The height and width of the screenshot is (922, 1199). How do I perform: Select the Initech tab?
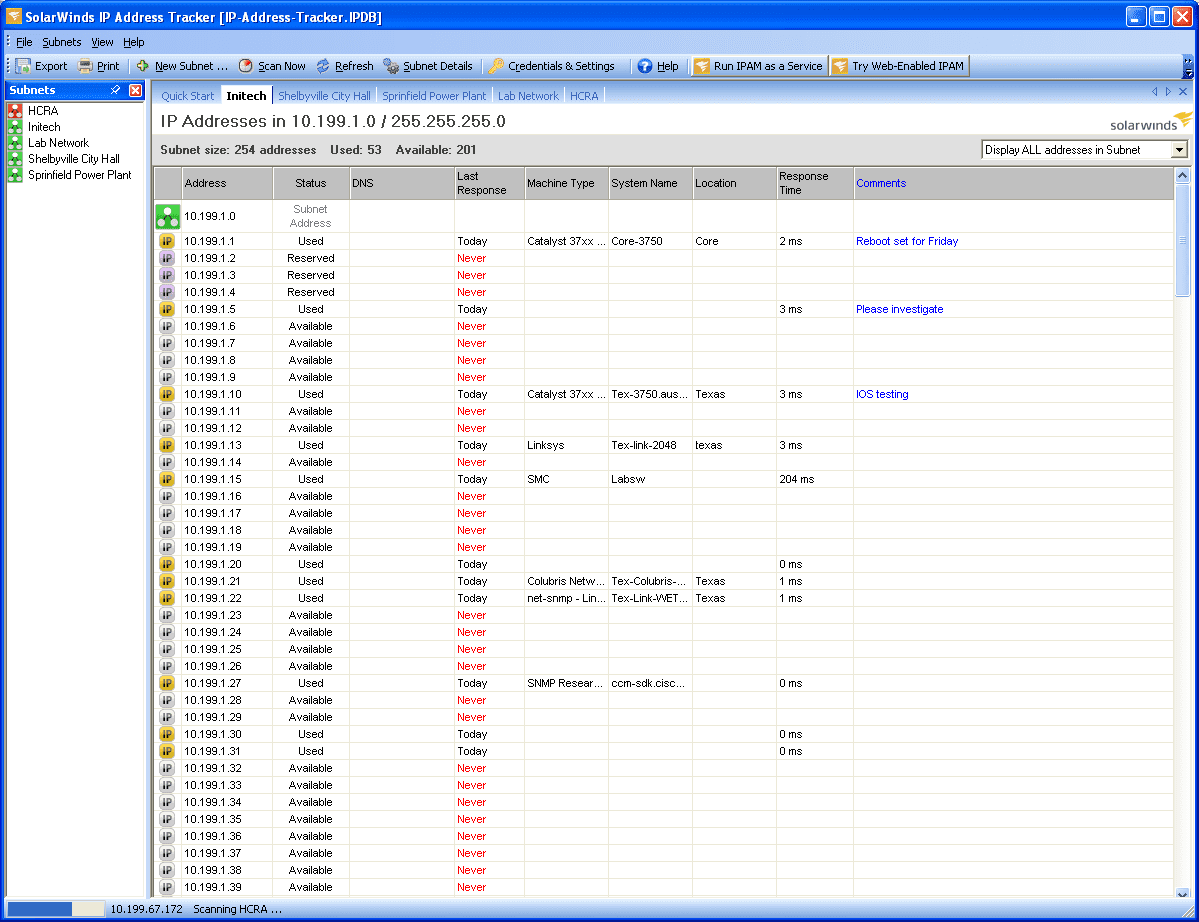pos(246,96)
